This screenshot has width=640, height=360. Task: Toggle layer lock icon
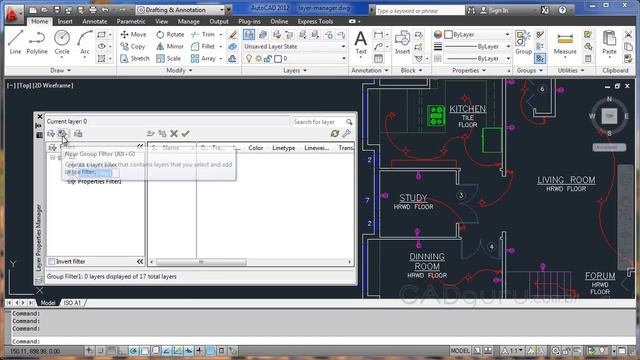[x=268, y=59]
